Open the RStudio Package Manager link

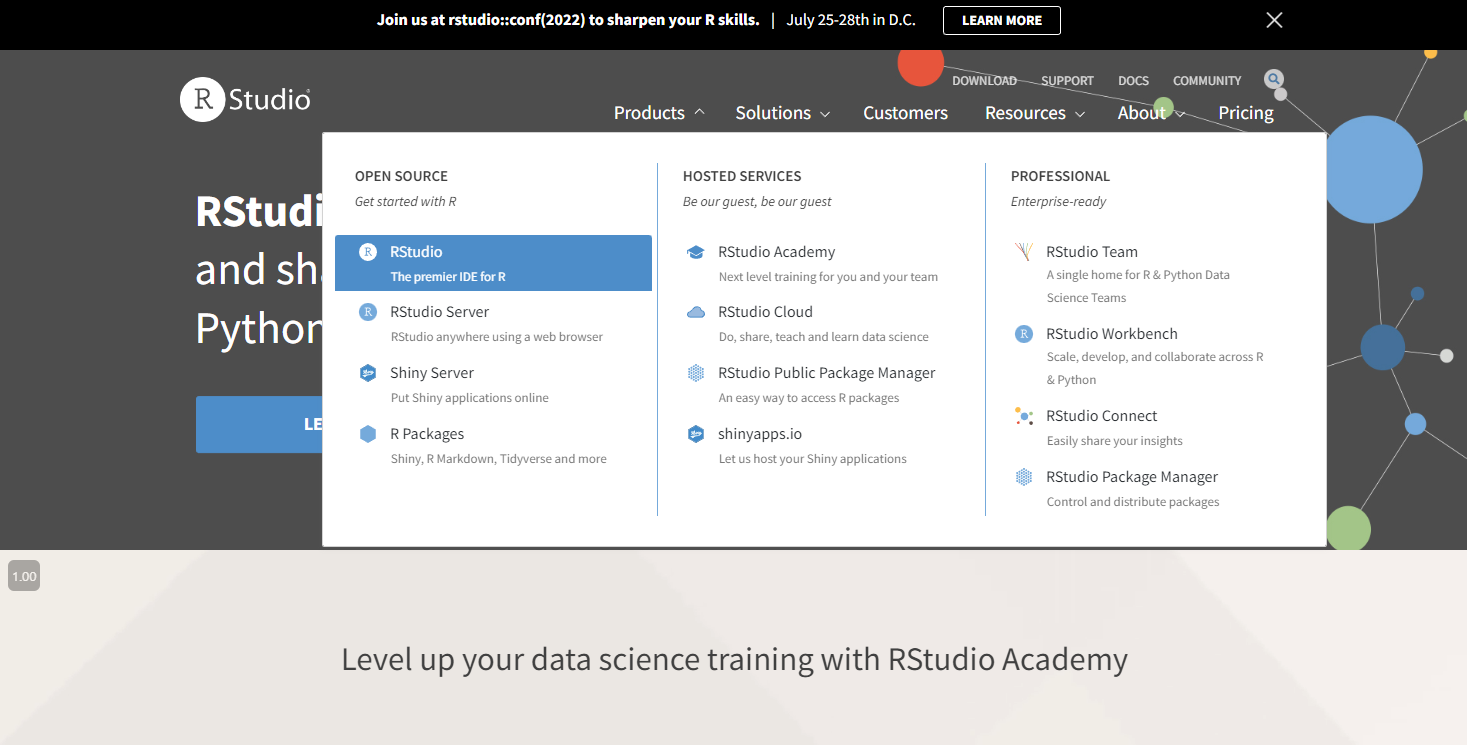coord(1132,477)
